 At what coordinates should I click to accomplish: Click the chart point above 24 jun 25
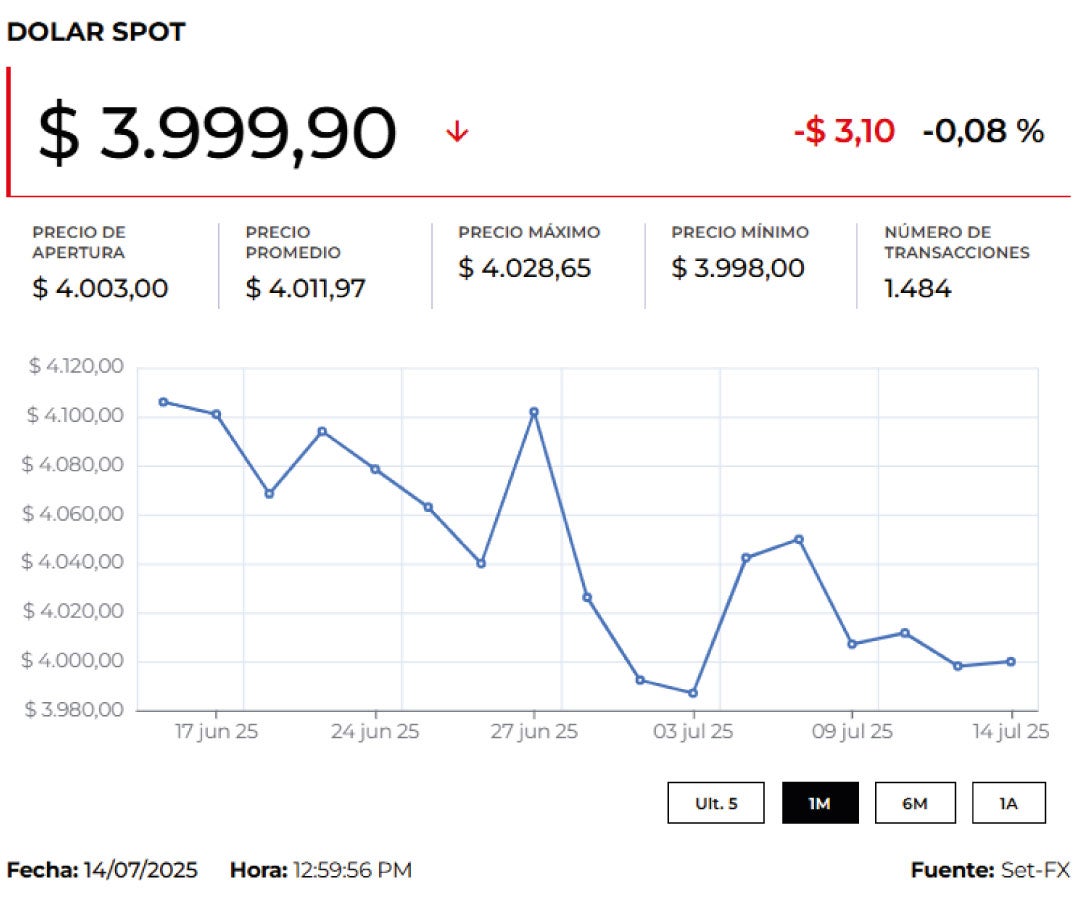[375, 469]
